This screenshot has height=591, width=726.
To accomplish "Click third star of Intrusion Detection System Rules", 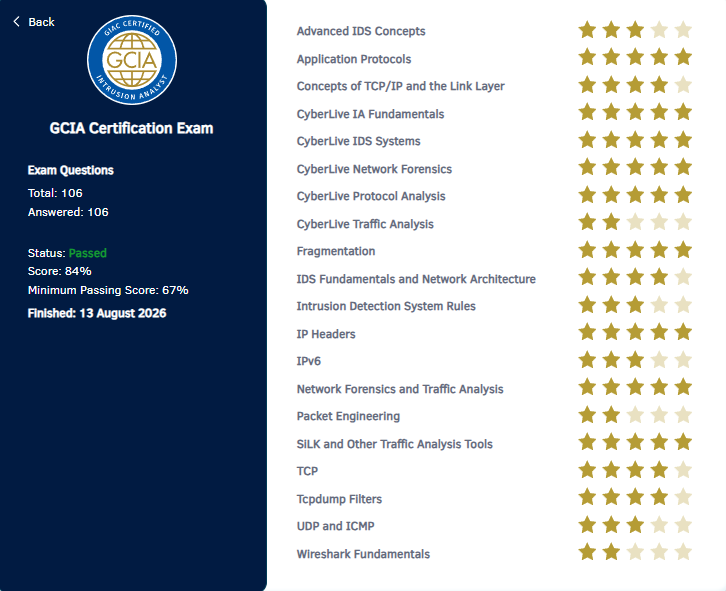I will (635, 305).
